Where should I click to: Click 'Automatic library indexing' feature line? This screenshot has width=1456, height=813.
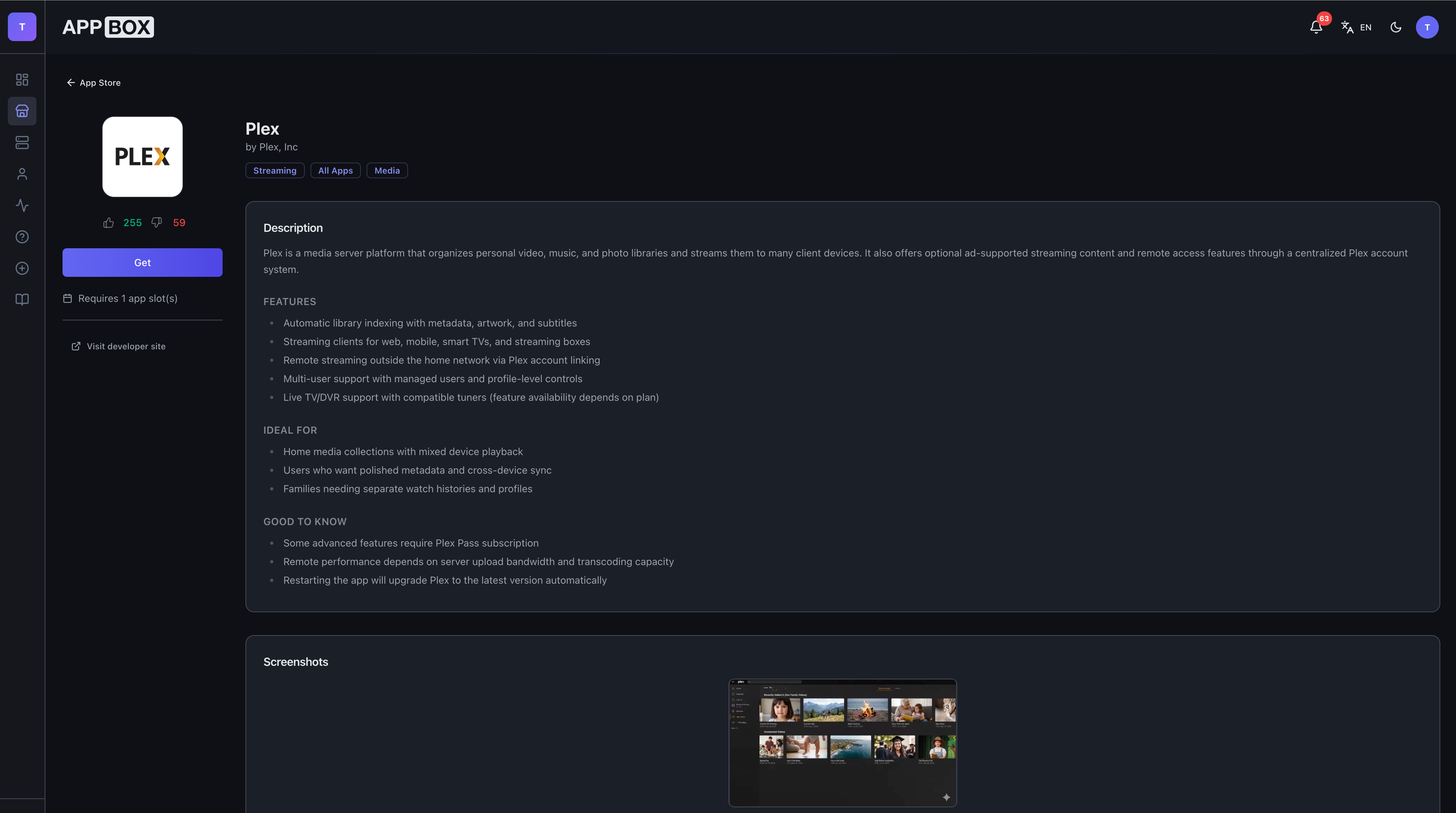430,323
